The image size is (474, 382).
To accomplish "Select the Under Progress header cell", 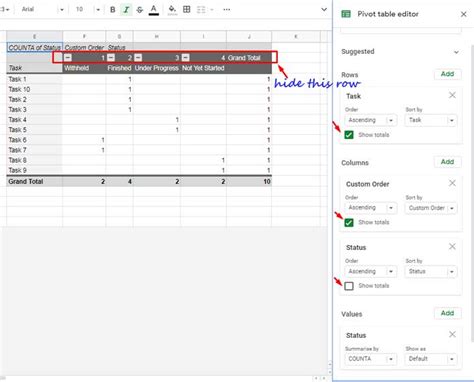I will tap(157, 68).
